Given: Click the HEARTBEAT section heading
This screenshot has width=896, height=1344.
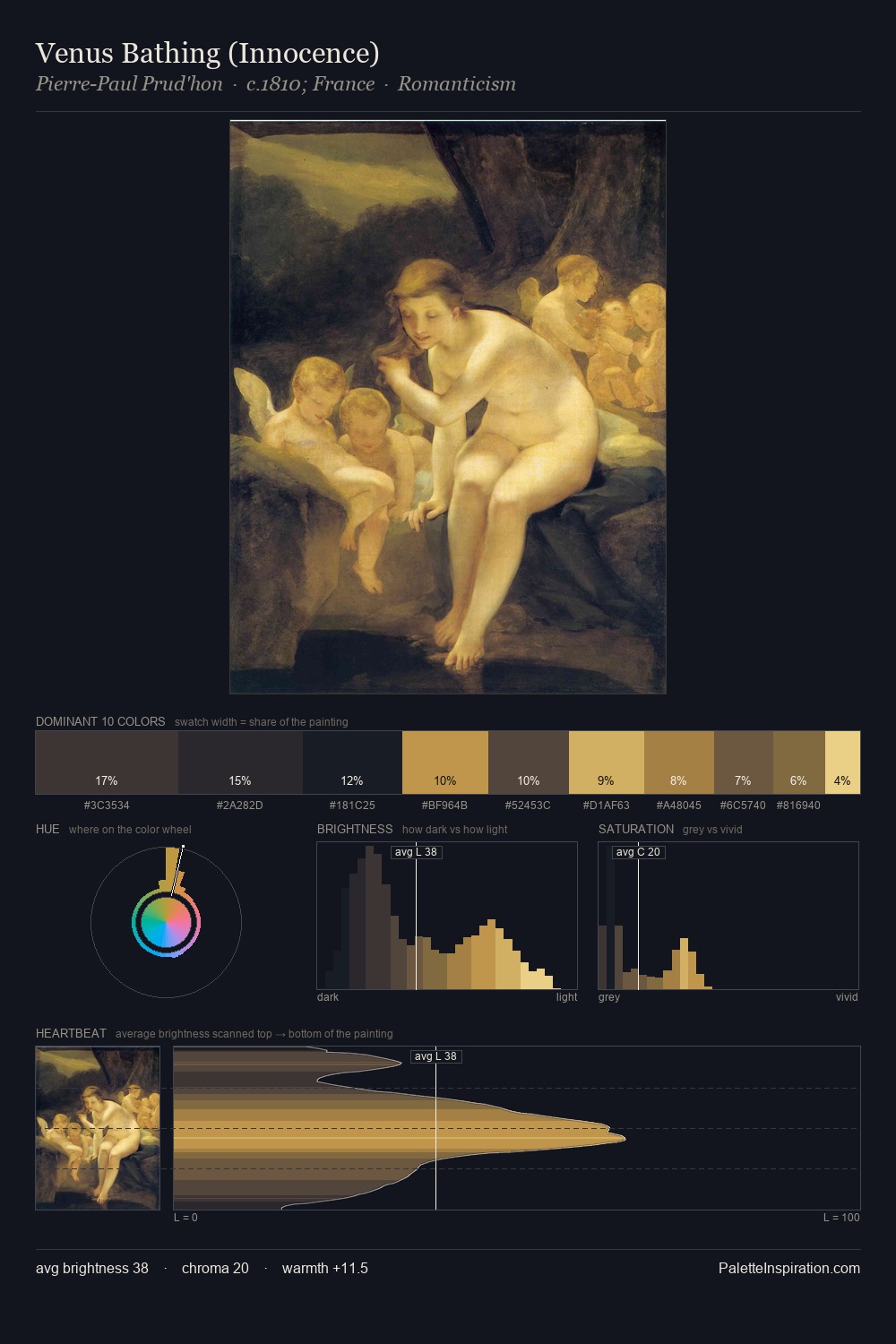Looking at the screenshot, I should pyautogui.click(x=71, y=1033).
